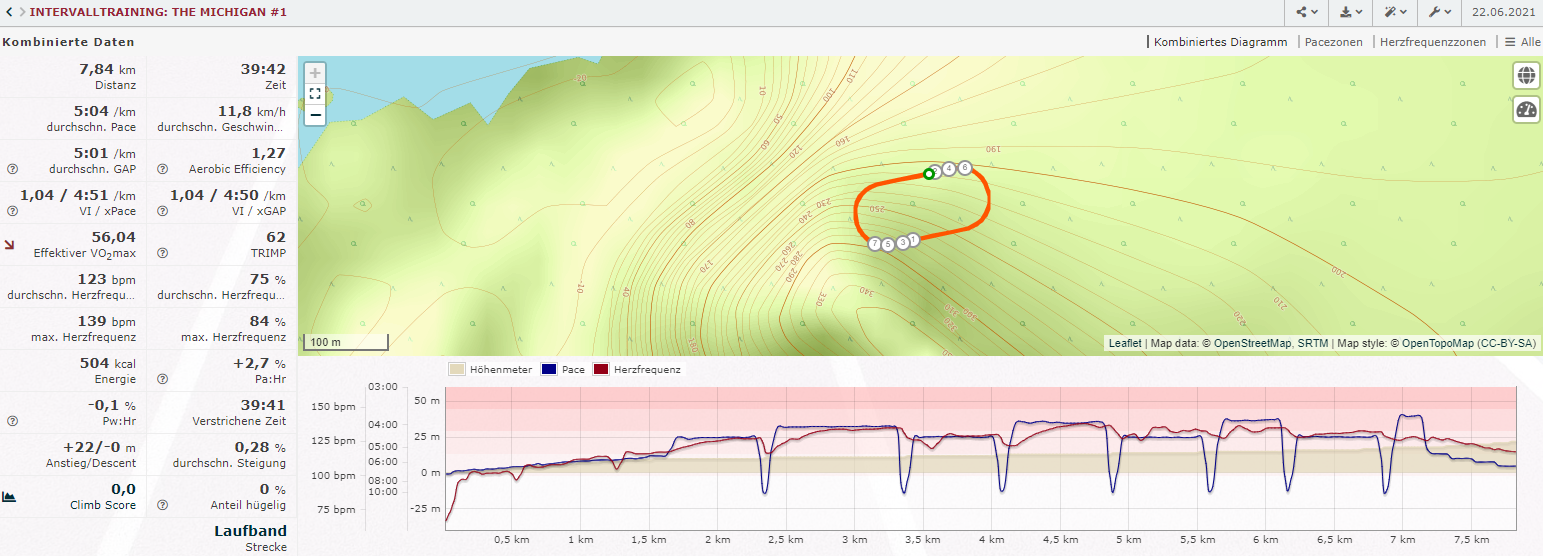Click the speedometer button on the map
The height and width of the screenshot is (556, 1543).
pyautogui.click(x=1526, y=110)
